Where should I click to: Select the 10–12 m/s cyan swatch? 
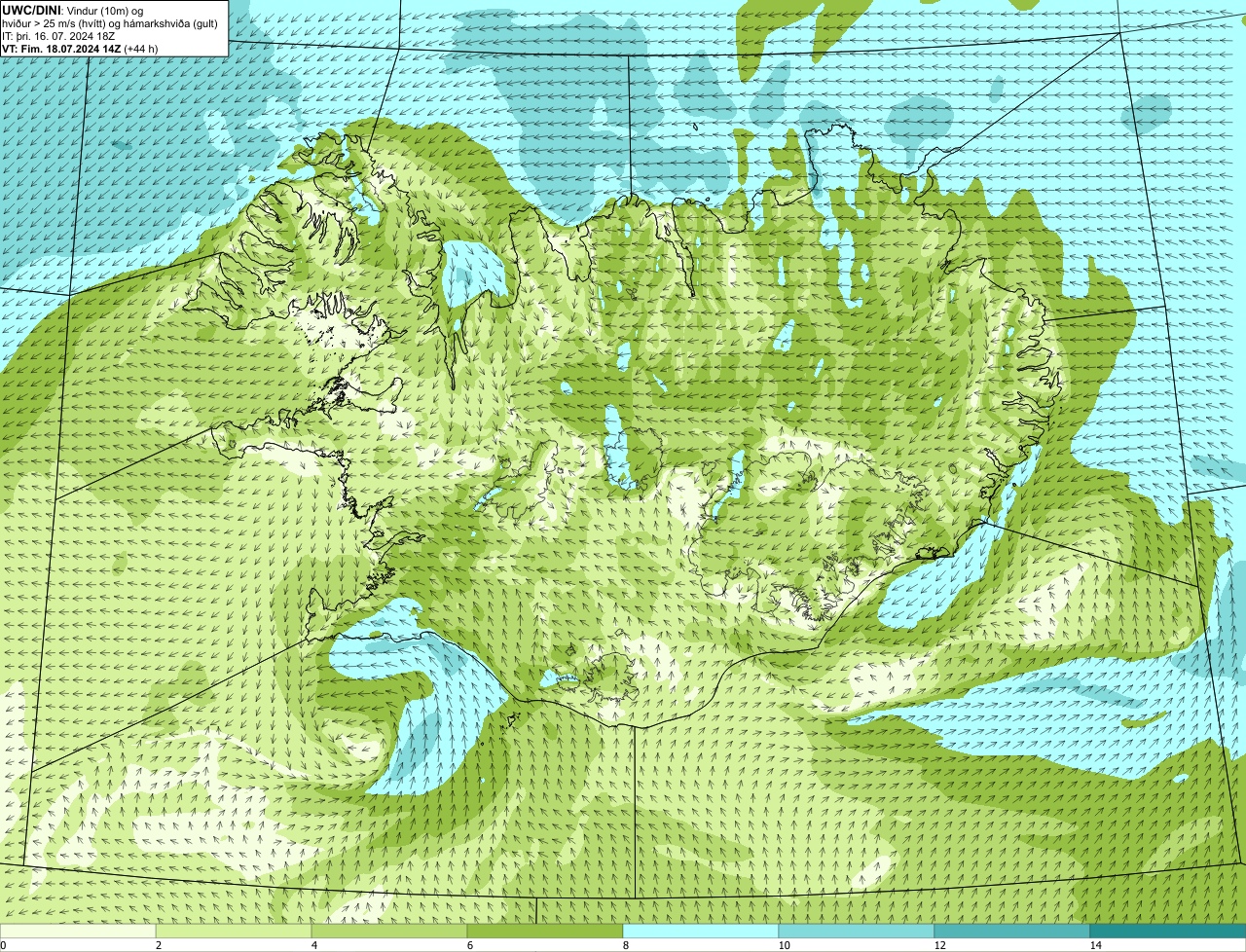click(857, 931)
